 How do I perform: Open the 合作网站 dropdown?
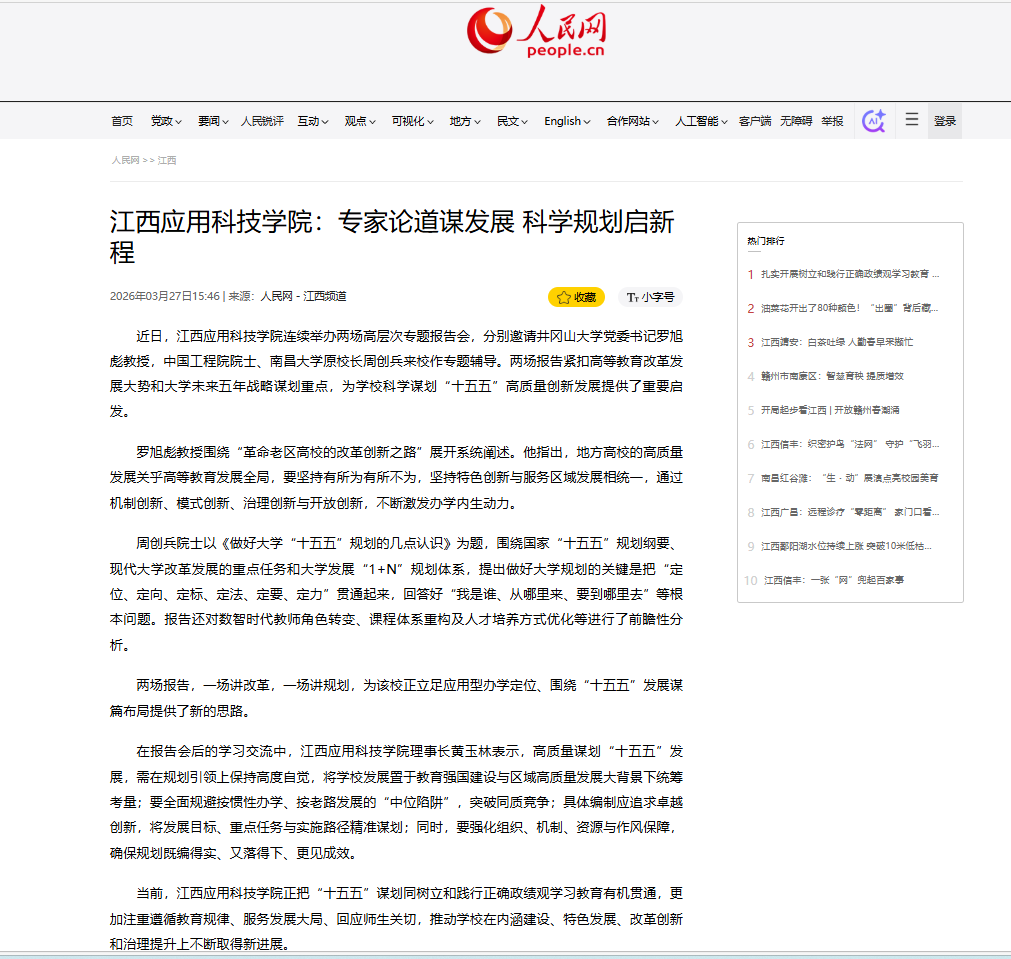[633, 121]
